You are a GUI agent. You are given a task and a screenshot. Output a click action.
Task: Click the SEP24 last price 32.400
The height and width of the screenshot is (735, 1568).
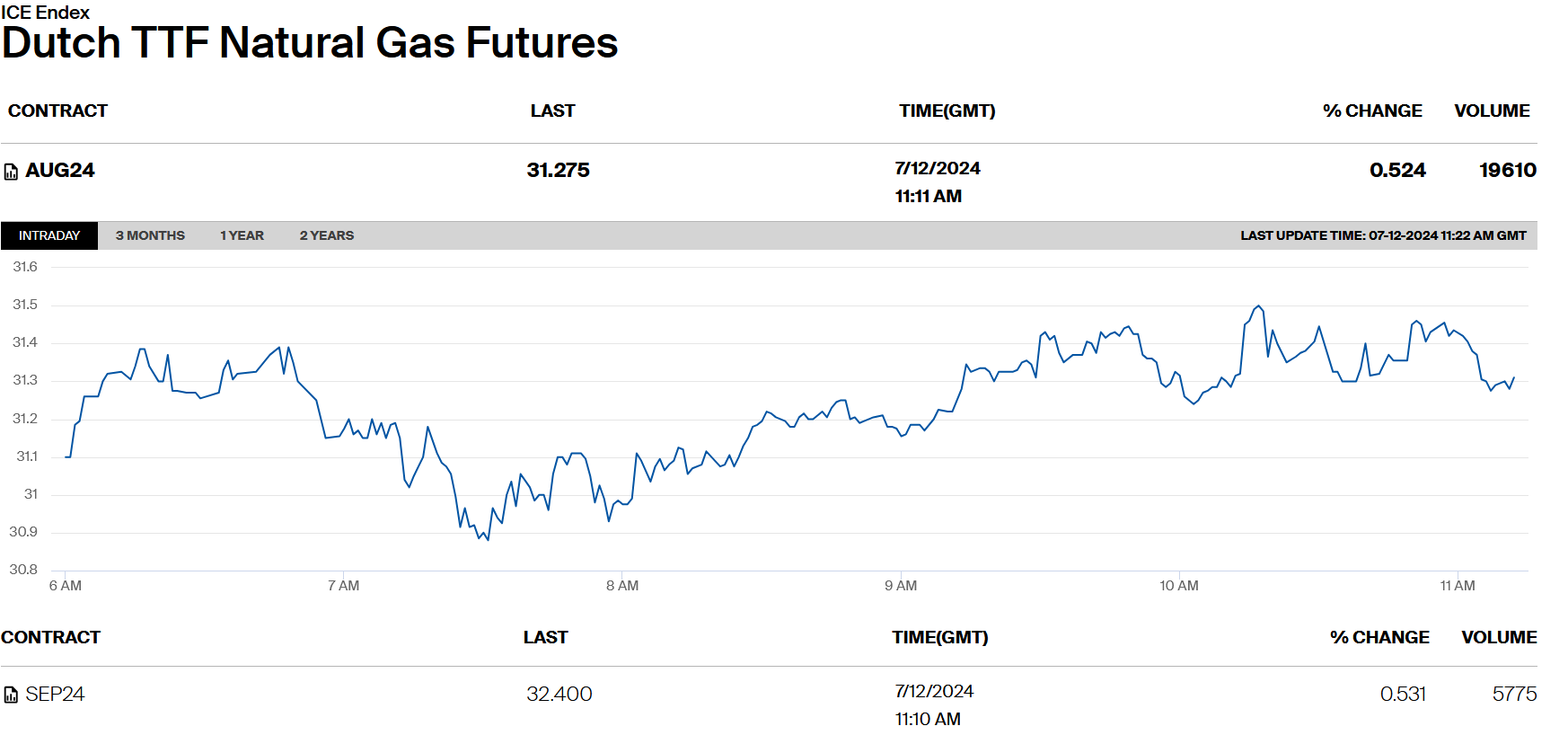click(559, 694)
